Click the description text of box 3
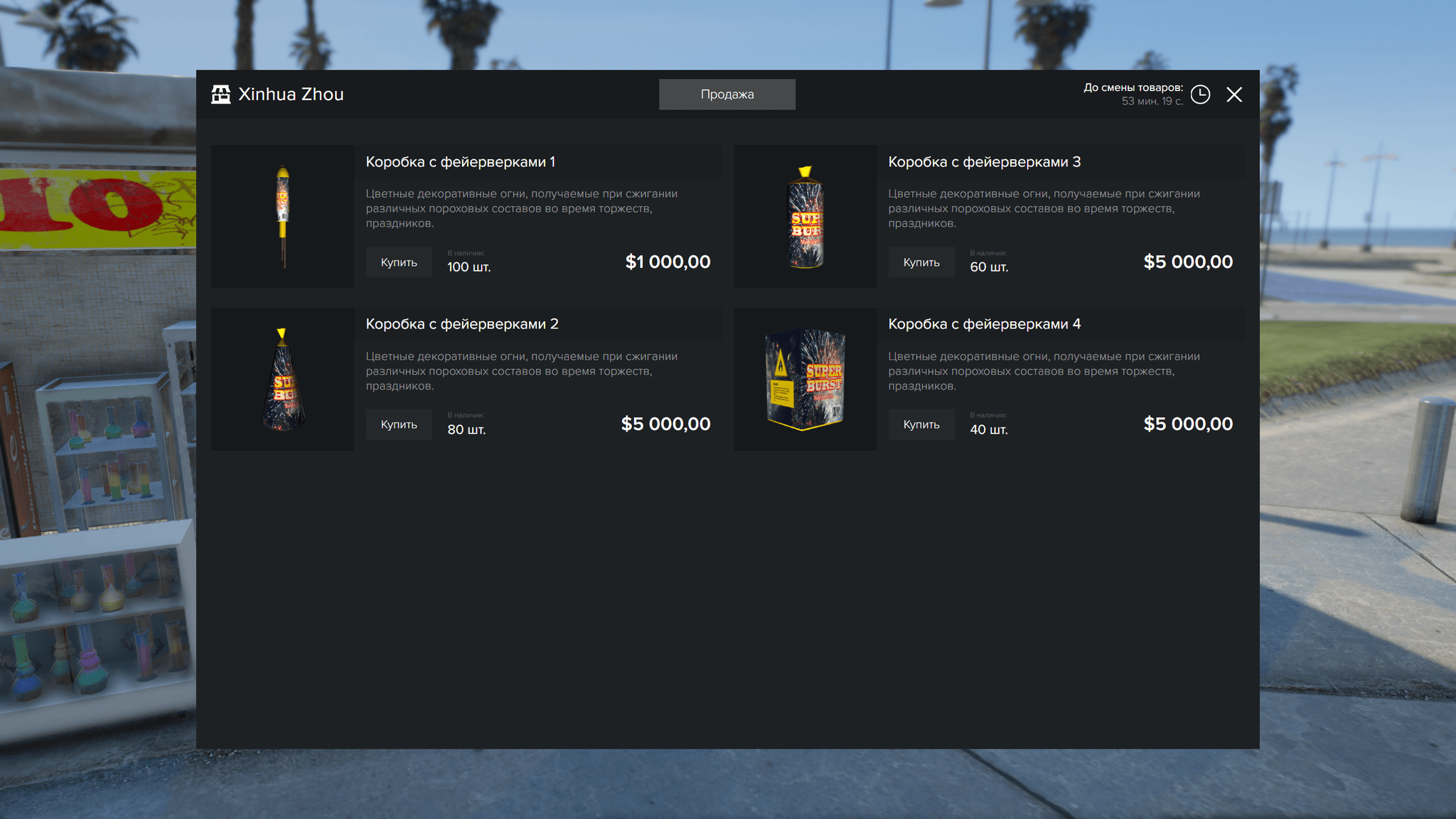 [1044, 208]
